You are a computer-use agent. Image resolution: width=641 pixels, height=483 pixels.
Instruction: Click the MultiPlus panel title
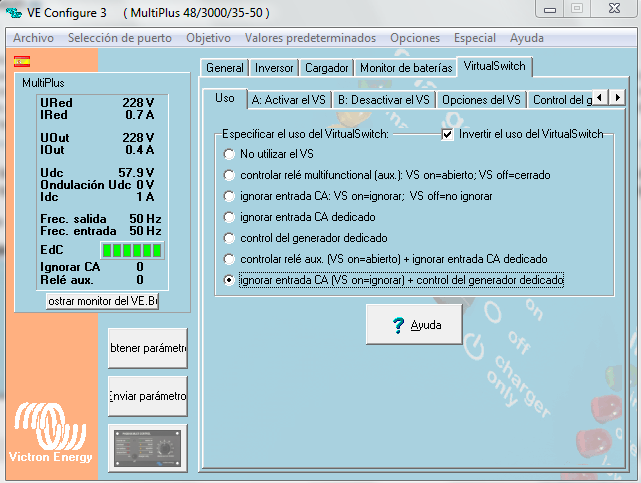(x=43, y=83)
